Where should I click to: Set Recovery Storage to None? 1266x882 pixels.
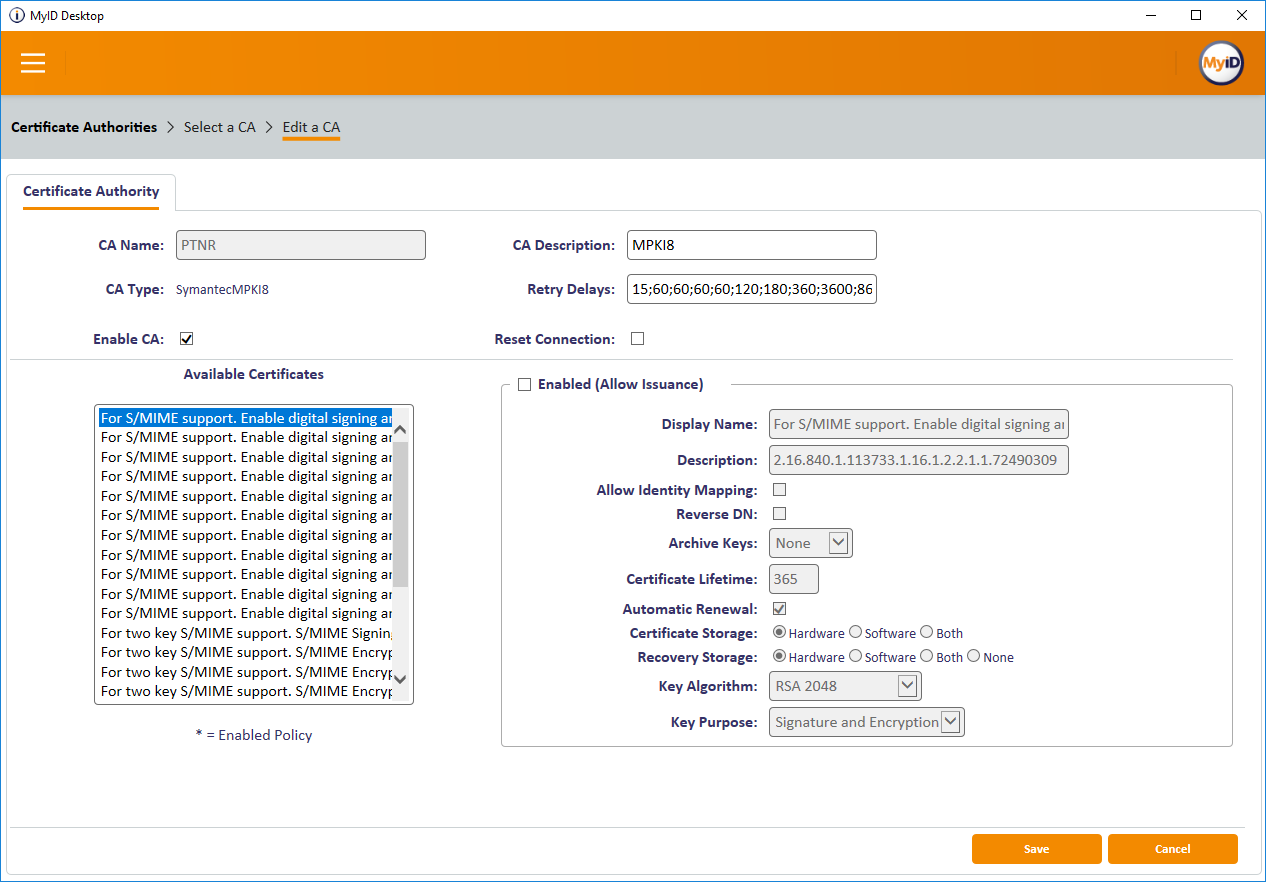(973, 657)
